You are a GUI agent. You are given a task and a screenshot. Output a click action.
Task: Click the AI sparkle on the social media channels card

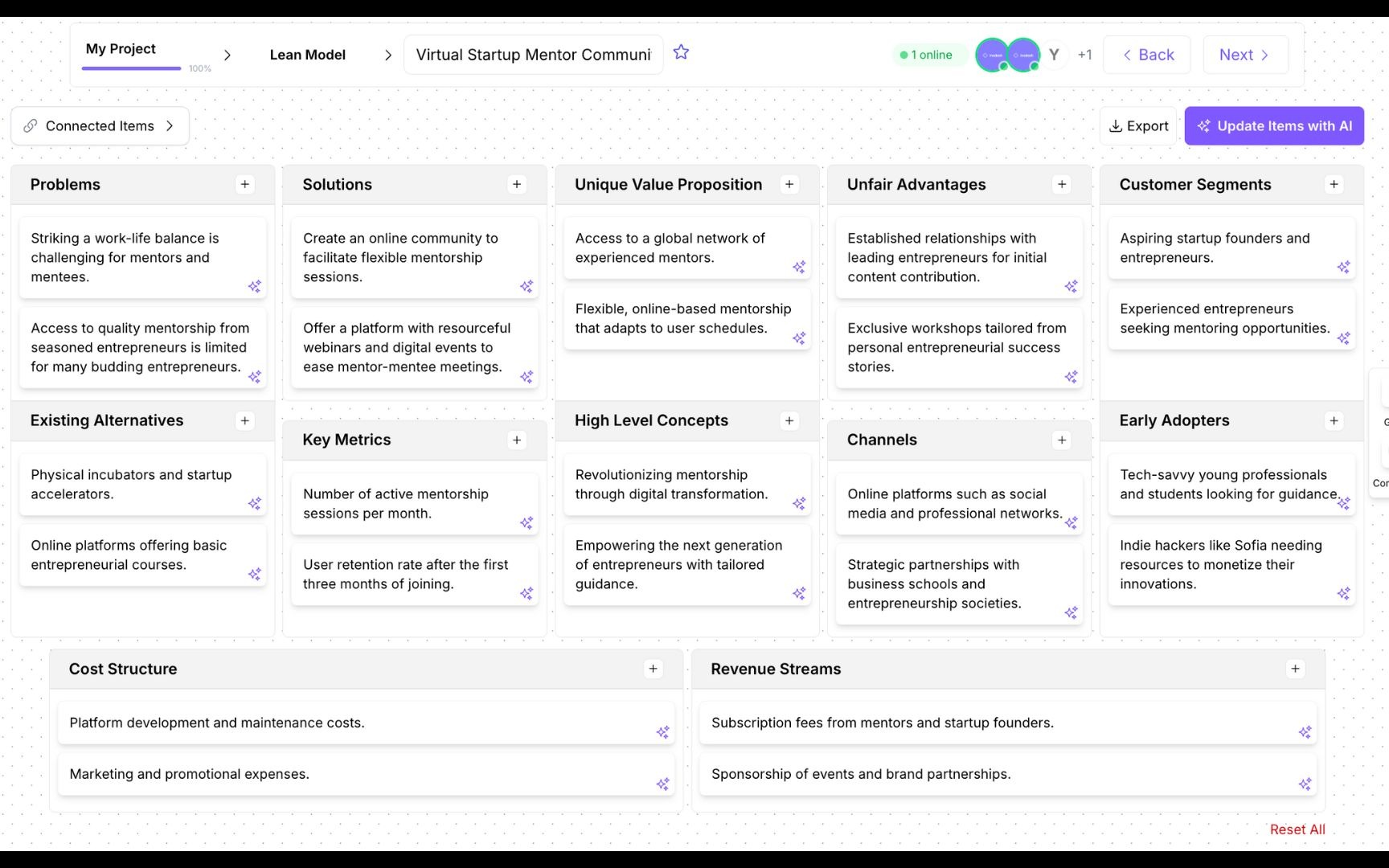[1071, 523]
